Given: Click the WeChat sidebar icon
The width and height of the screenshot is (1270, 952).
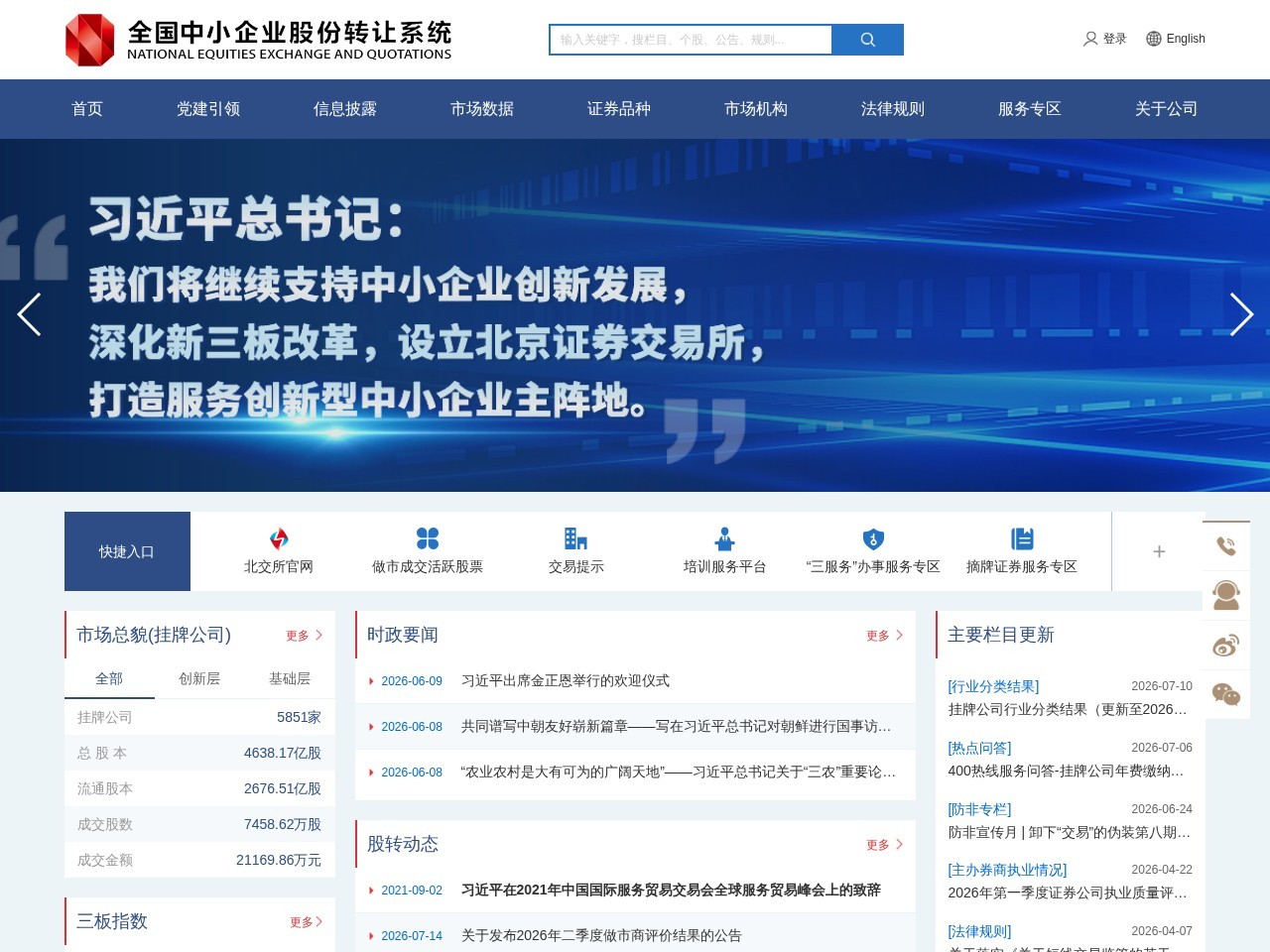Looking at the screenshot, I should [1226, 695].
